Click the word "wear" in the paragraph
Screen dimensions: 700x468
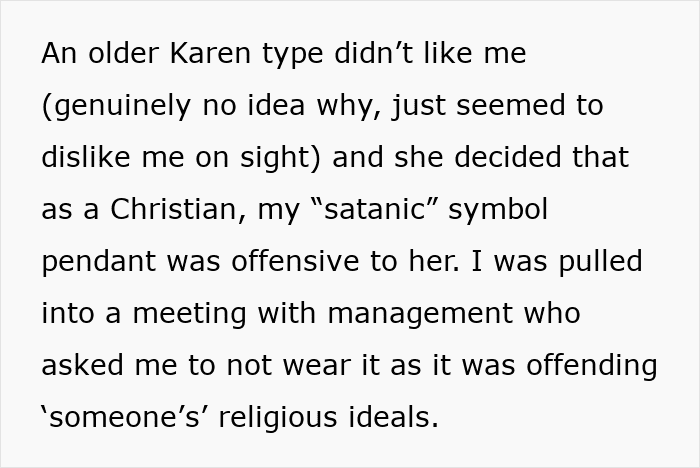(316, 367)
